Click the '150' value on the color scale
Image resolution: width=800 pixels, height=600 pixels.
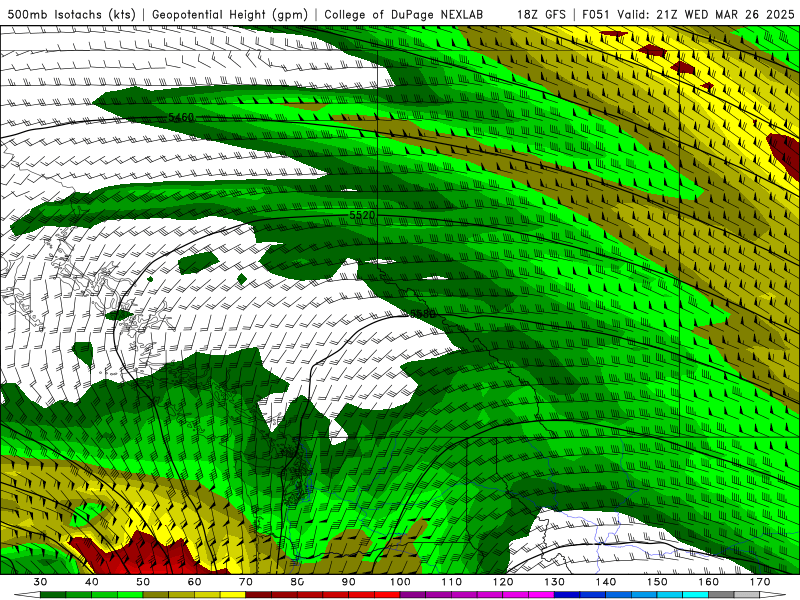[657, 582]
